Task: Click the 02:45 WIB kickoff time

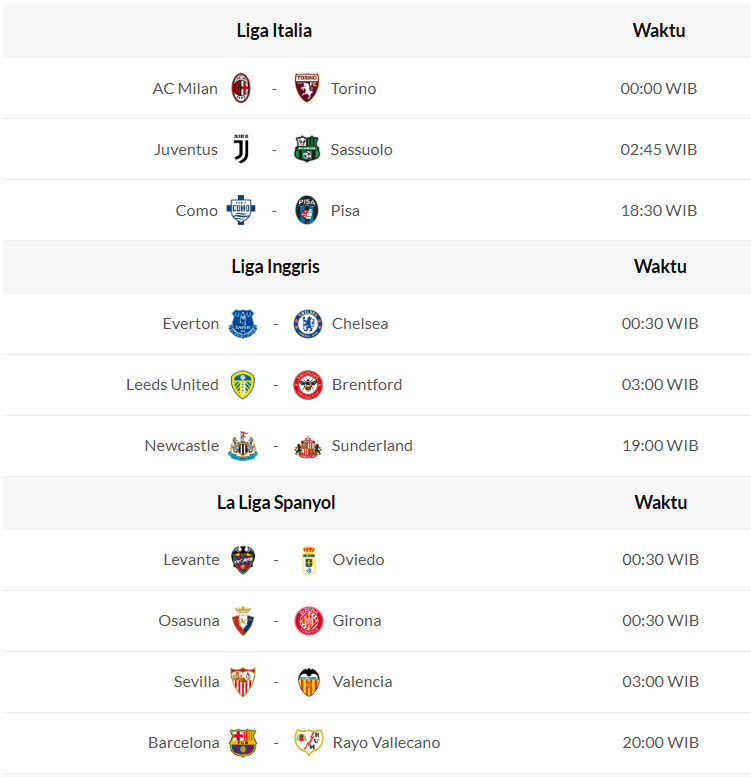Action: (x=658, y=149)
